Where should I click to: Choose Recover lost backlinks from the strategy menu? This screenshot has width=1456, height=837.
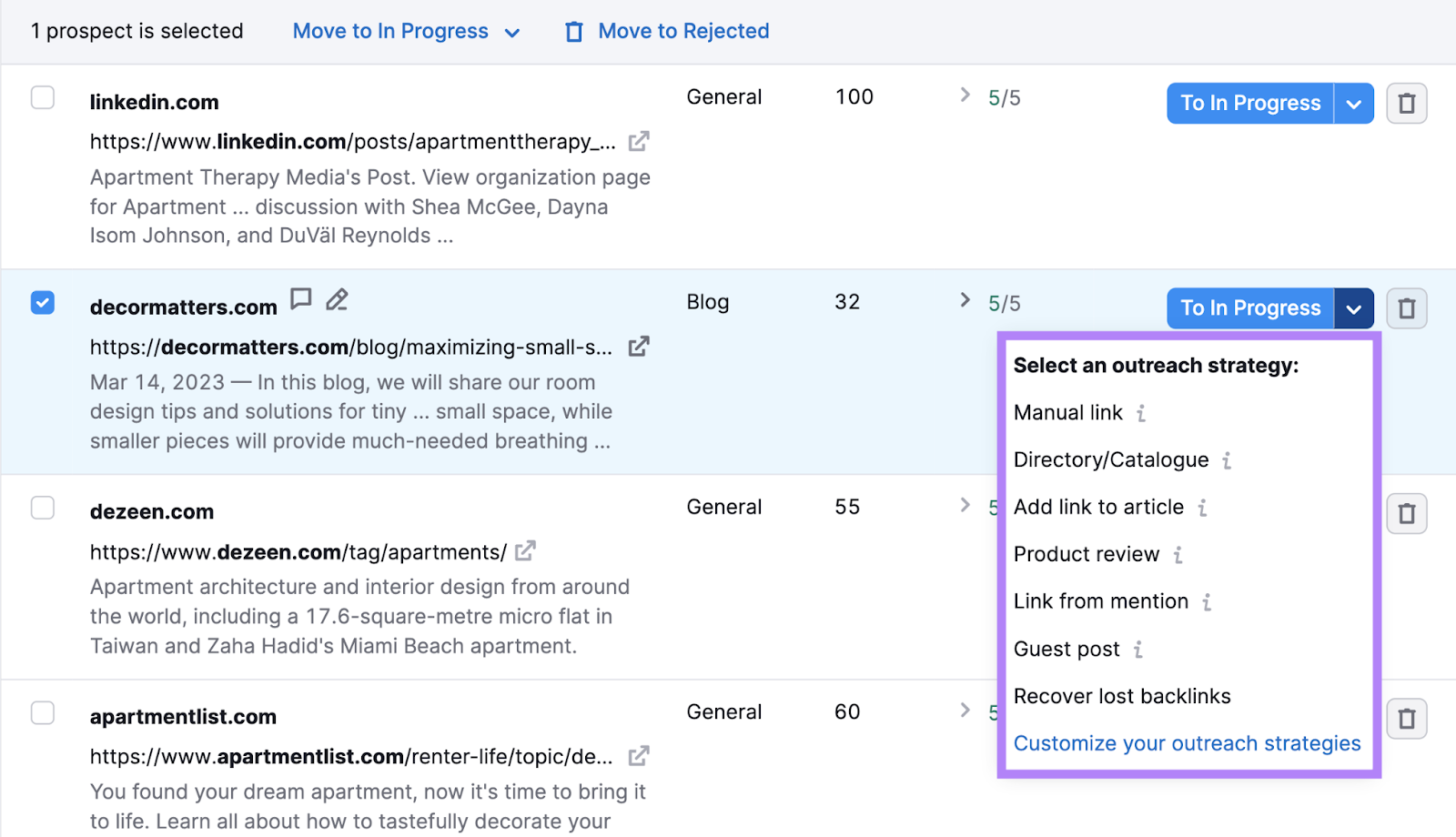click(1121, 696)
